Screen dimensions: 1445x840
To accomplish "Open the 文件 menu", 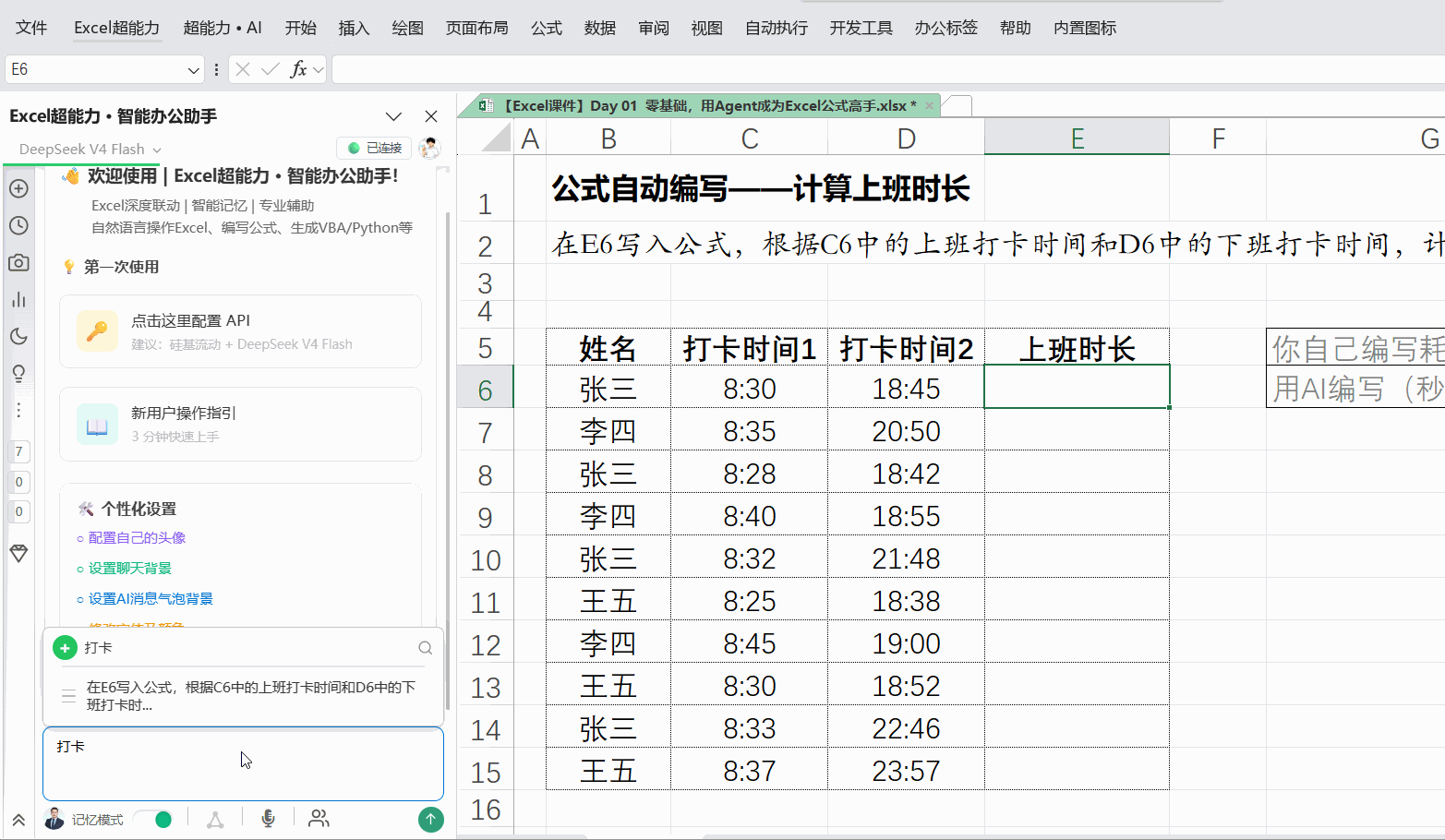I will click(x=31, y=28).
